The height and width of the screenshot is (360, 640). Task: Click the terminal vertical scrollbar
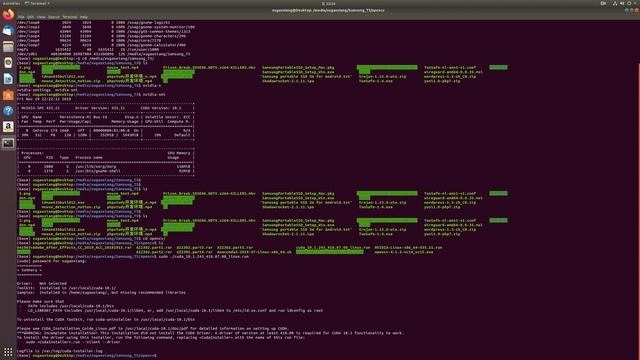[638, 210]
